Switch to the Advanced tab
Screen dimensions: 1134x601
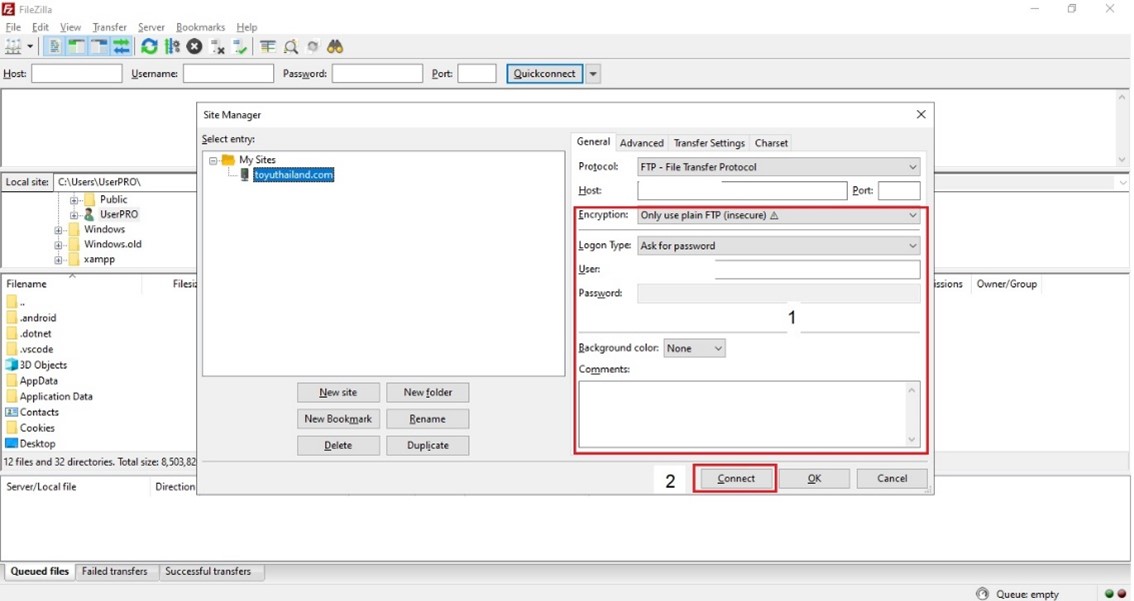tap(641, 143)
